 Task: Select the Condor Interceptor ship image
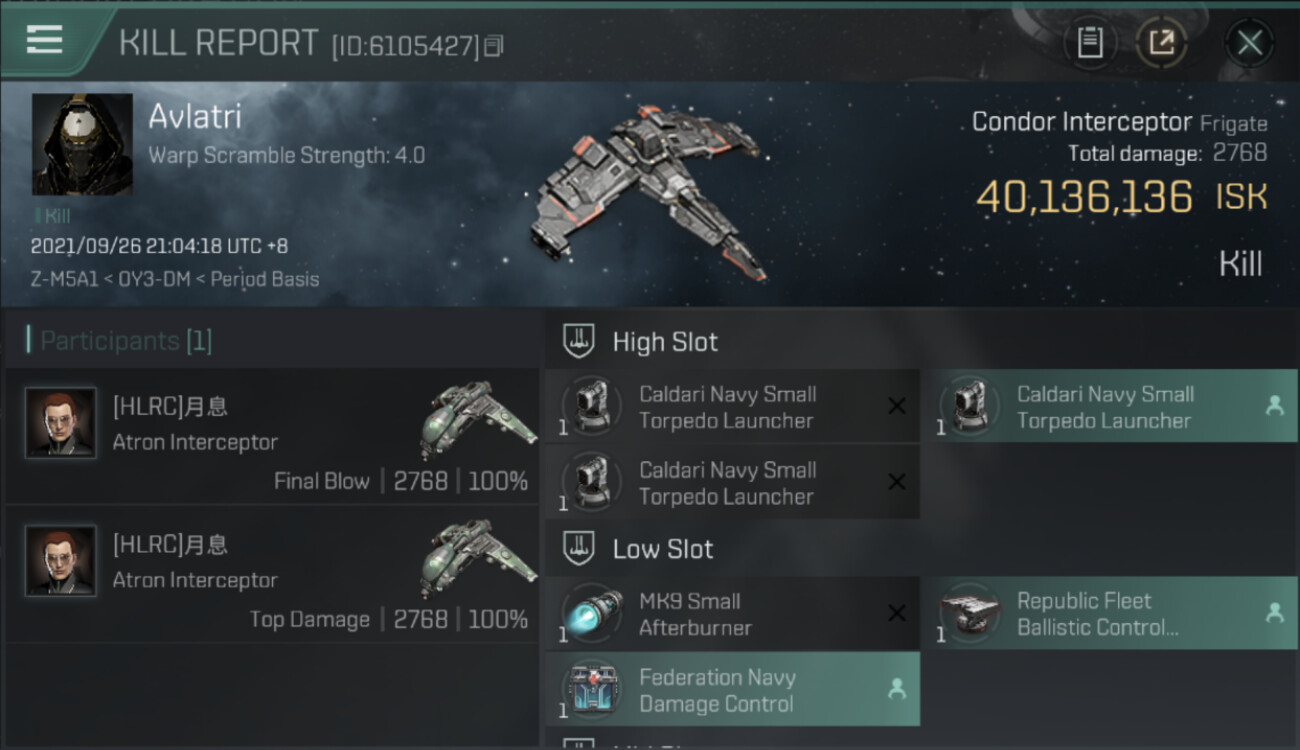click(x=650, y=190)
